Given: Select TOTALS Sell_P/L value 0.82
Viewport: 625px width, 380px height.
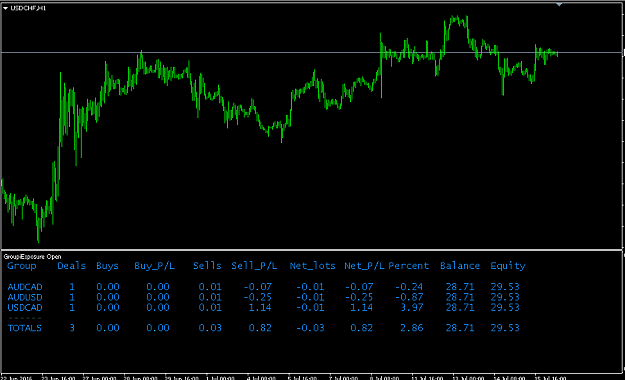Looking at the screenshot, I should pos(260,328).
